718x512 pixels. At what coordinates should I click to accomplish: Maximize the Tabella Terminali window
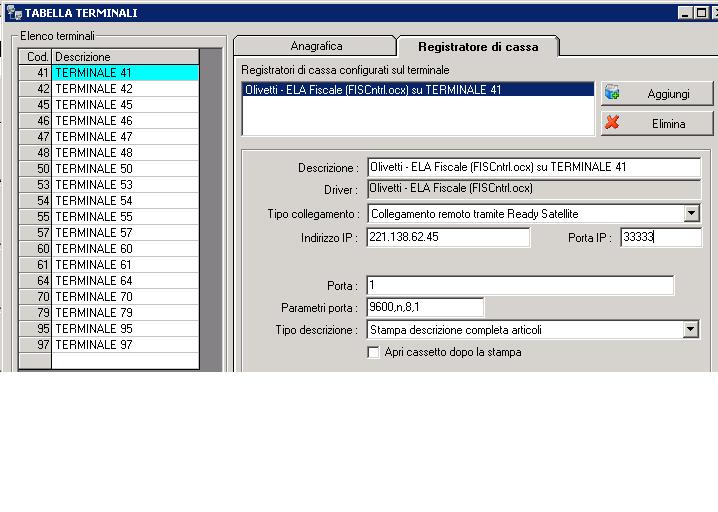click(701, 13)
